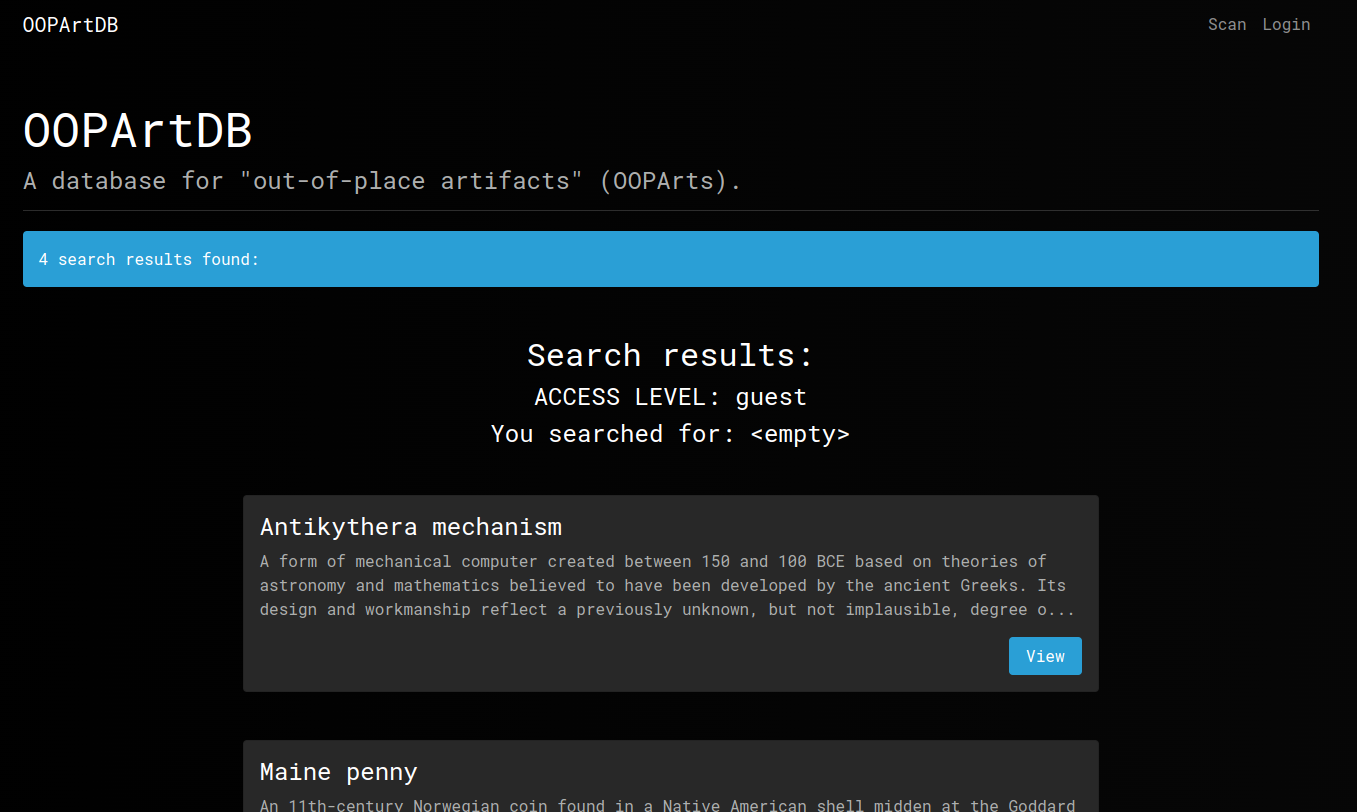Click the word "guest" in access level

[770, 397]
